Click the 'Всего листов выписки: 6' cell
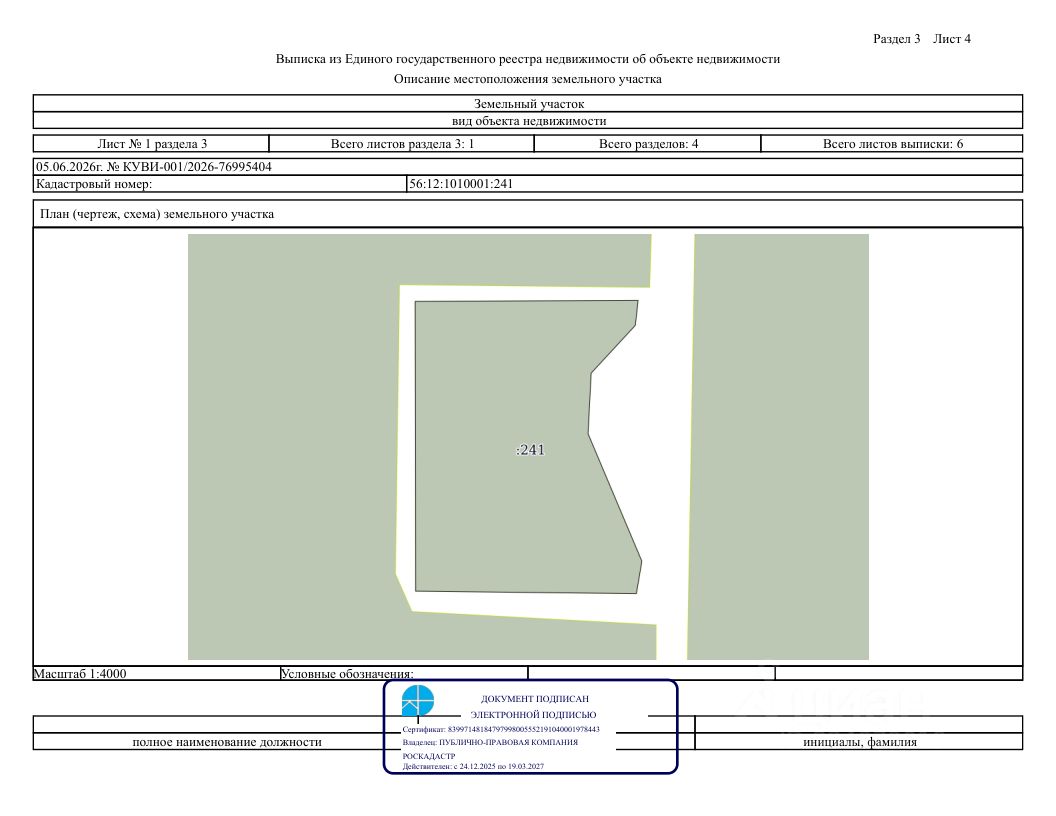The width and height of the screenshot is (1056, 816). [x=892, y=143]
